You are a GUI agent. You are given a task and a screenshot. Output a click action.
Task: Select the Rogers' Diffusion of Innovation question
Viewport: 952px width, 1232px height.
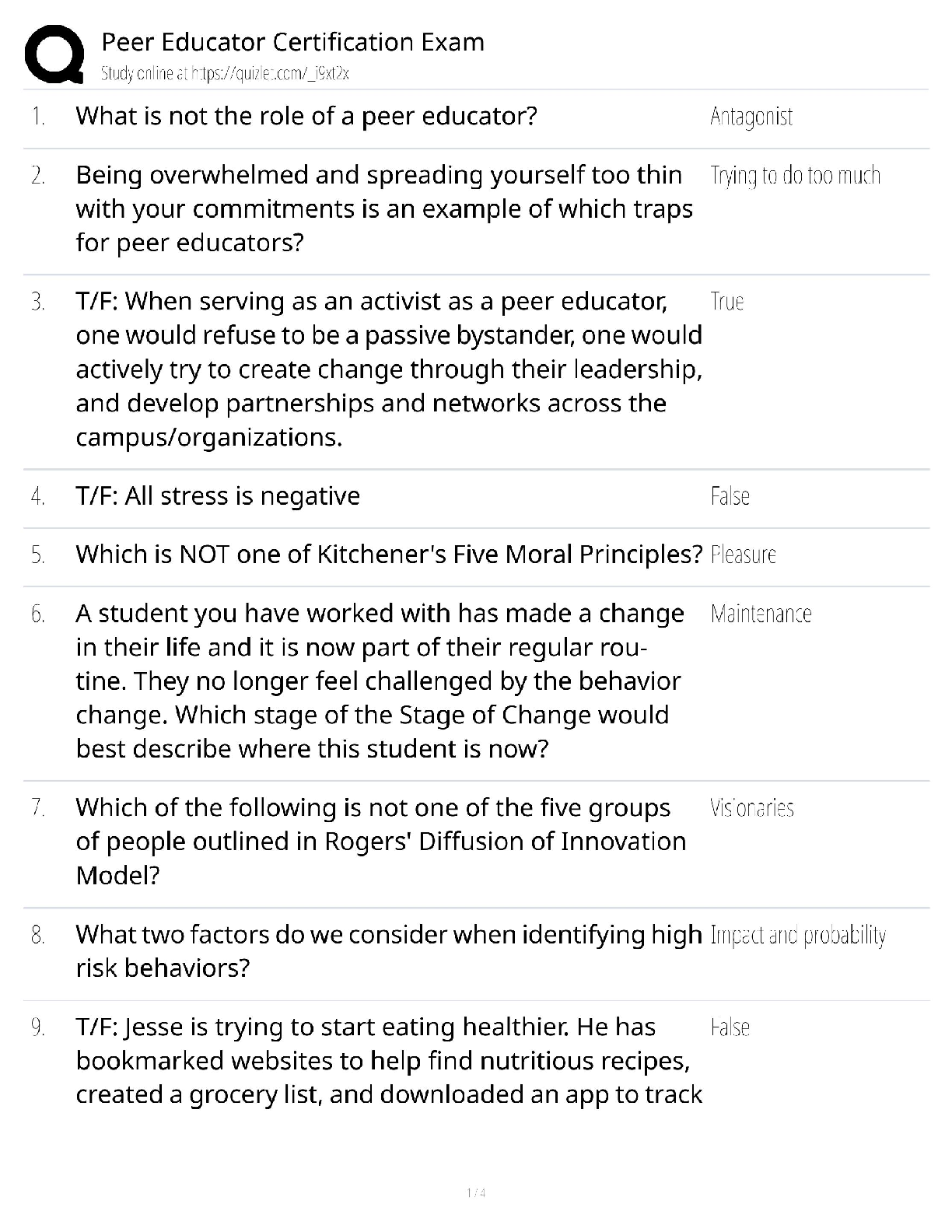click(381, 842)
